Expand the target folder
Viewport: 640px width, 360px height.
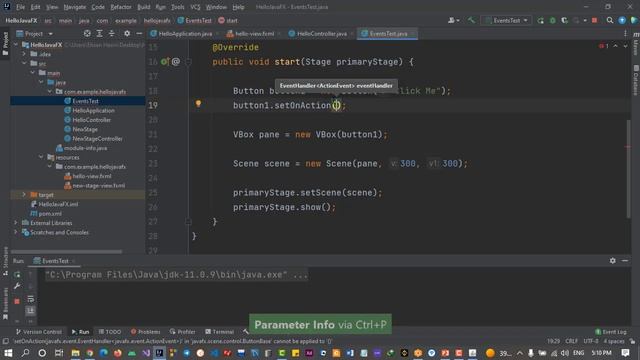click(x=24, y=195)
